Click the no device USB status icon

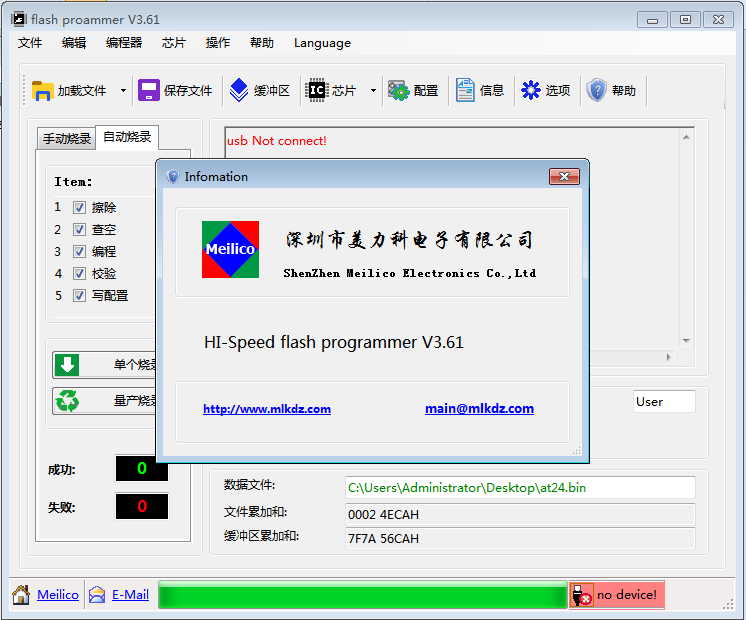(x=581, y=595)
